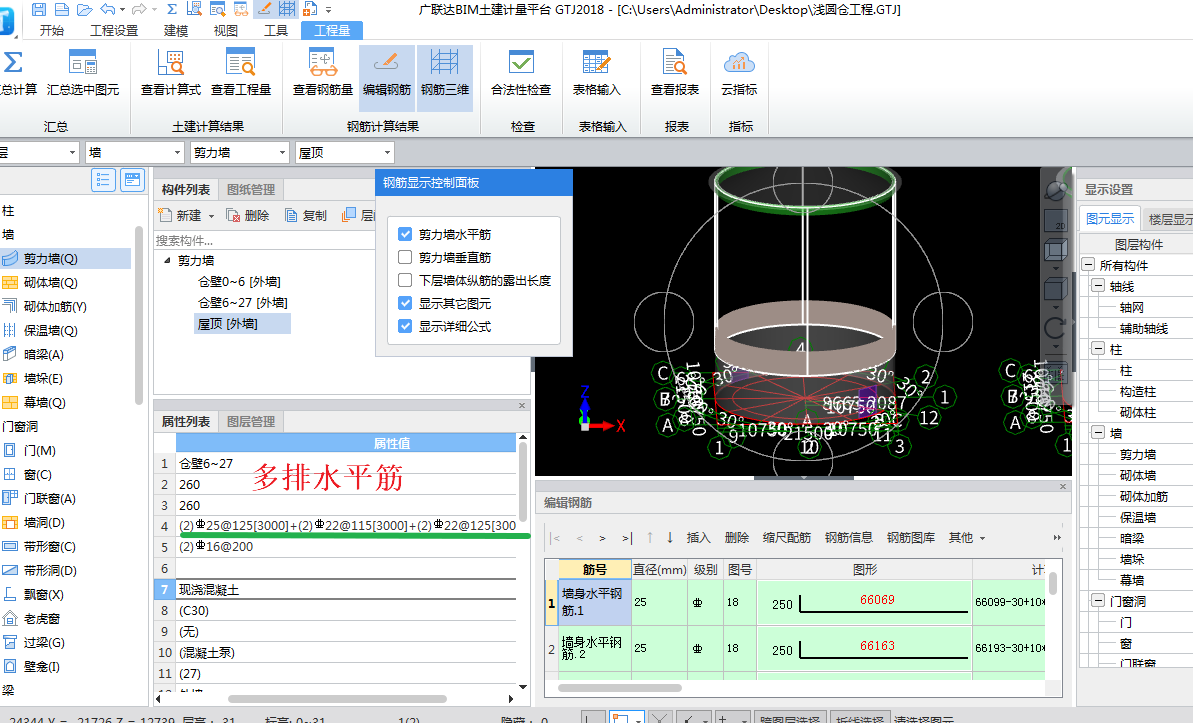Open the 墙 category dropdown
This screenshot has width=1193, height=723.
tap(134, 153)
